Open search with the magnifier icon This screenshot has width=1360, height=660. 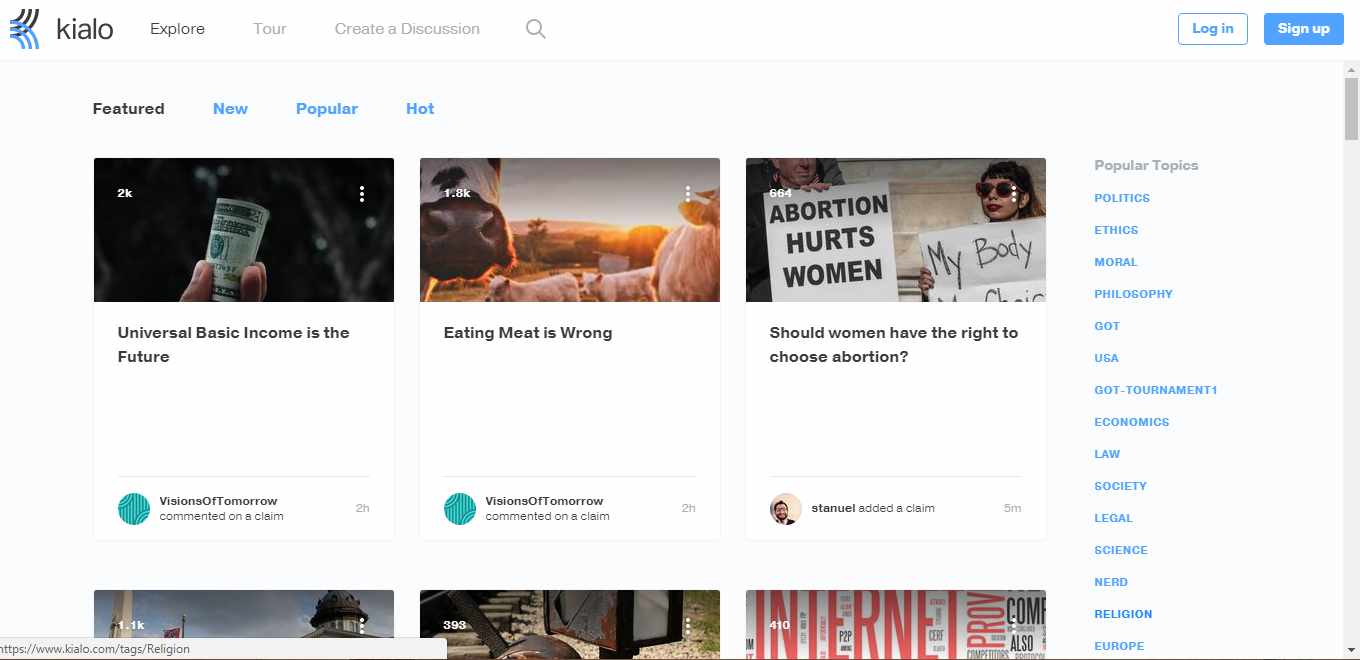coord(536,29)
